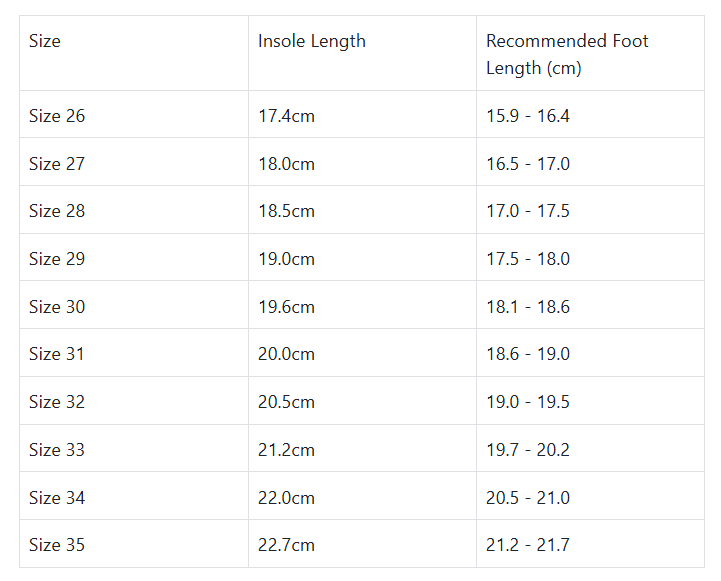Viewport: 721px width, 581px height.
Task: Select the 21.2 - 21.7 foot length cell
Action: click(x=528, y=545)
